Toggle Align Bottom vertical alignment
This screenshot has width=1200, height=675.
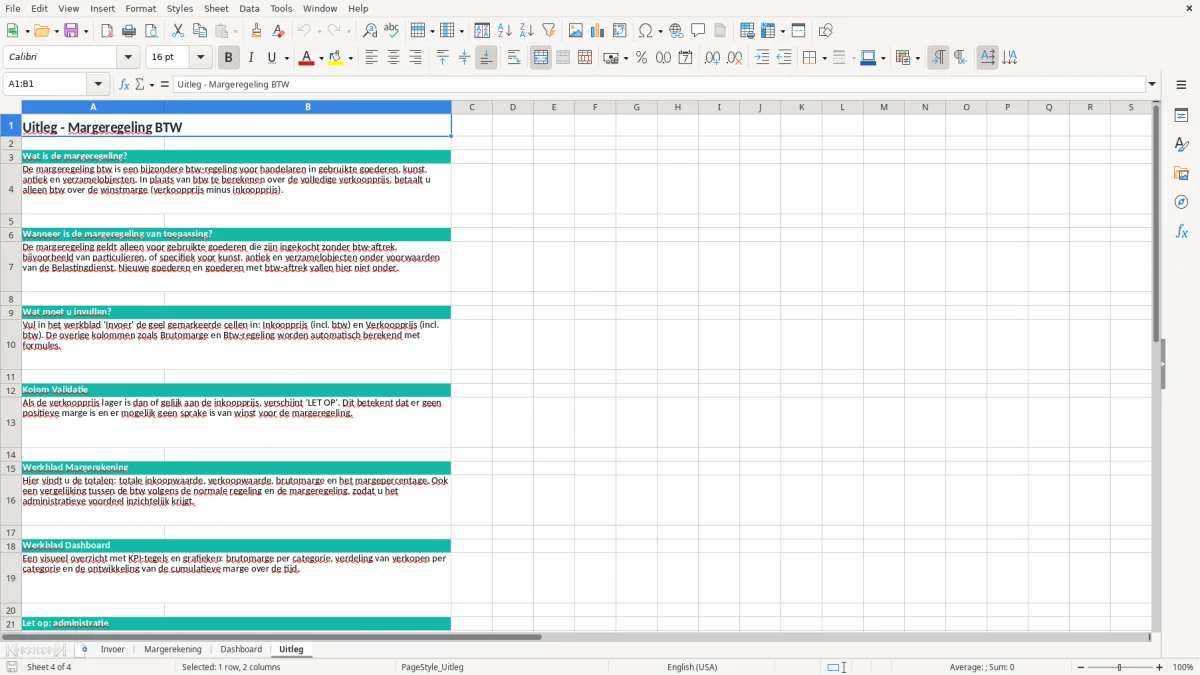pos(486,58)
